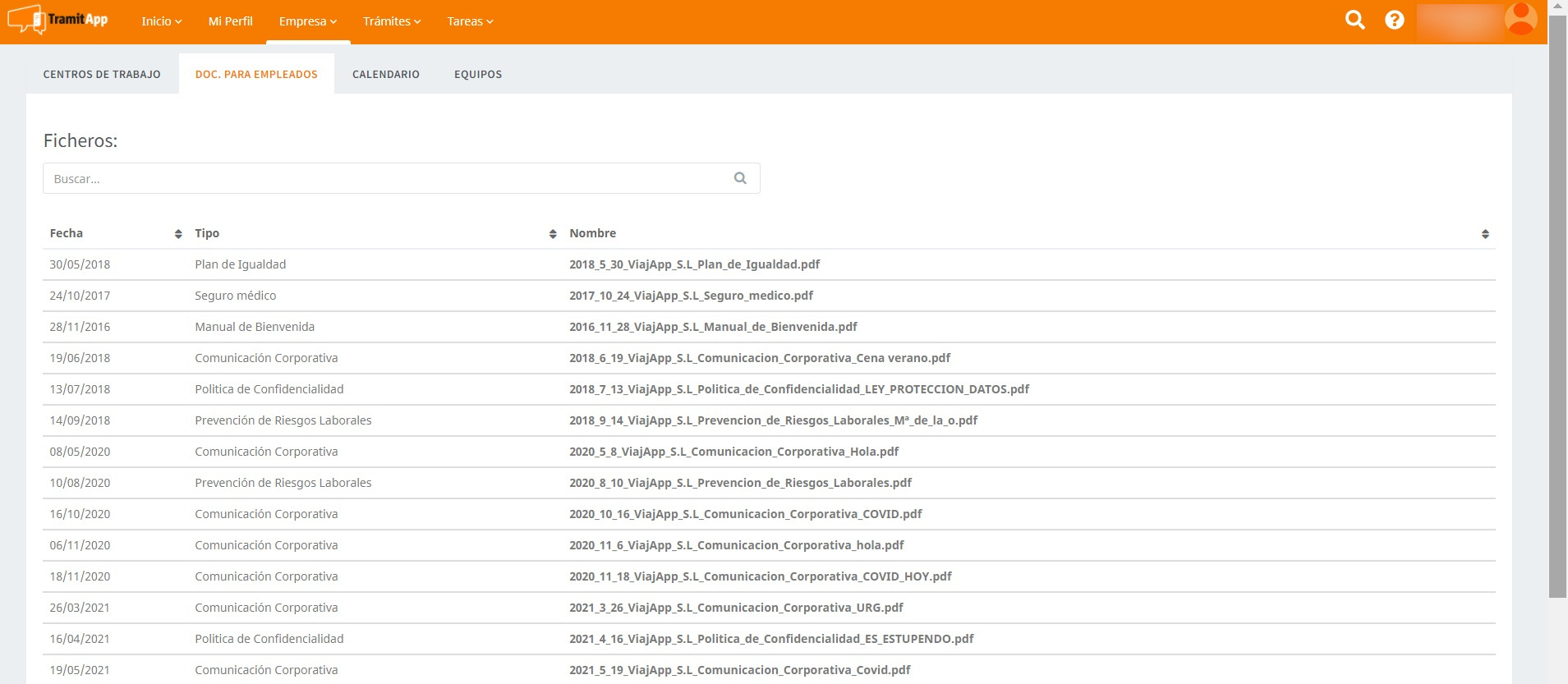1568x684 pixels.
Task: Switch to the Centros de Trabajo tab
Action: pyautogui.click(x=102, y=74)
